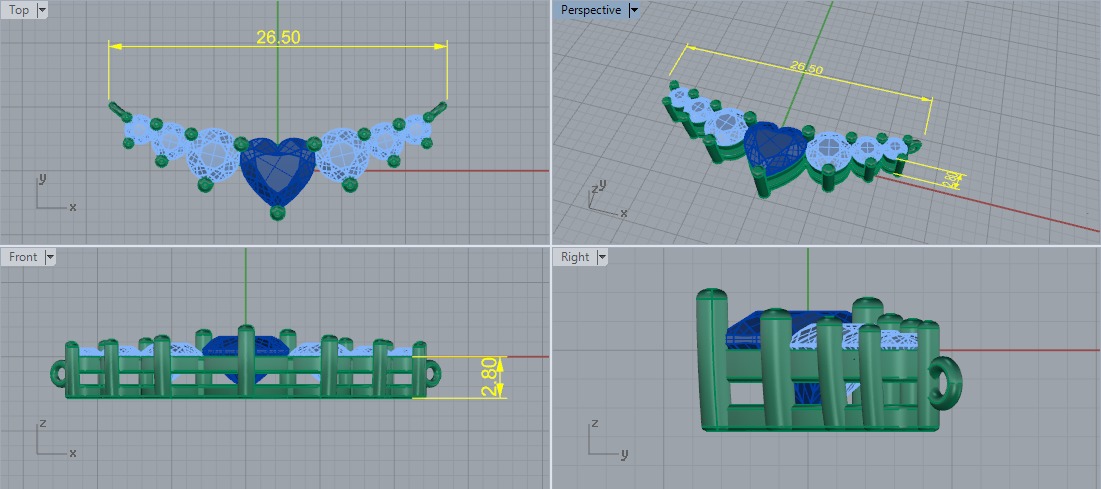Open the Top viewport dropdown arrow
1101x489 pixels.
point(41,10)
